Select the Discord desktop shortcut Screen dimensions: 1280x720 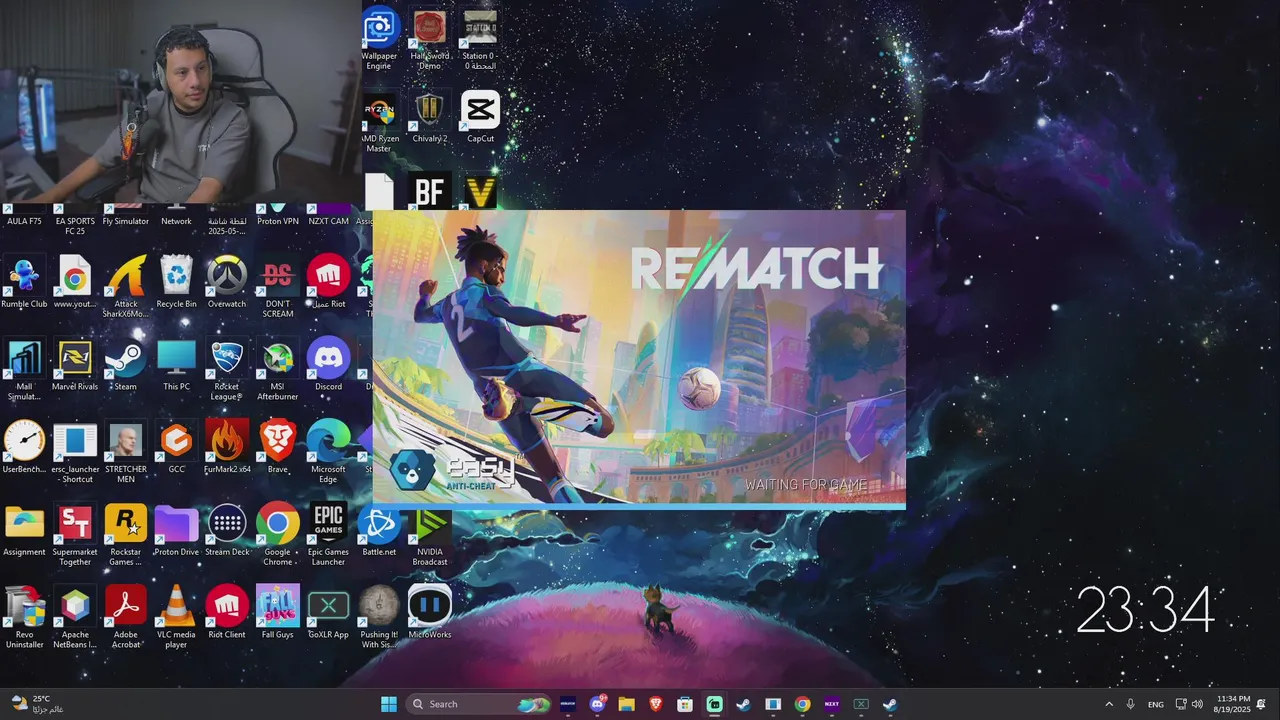328,365
